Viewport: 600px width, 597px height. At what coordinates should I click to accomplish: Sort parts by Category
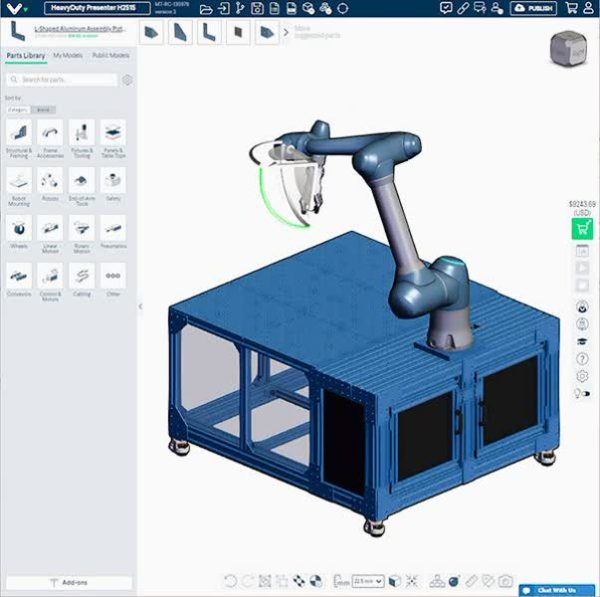pos(18,110)
